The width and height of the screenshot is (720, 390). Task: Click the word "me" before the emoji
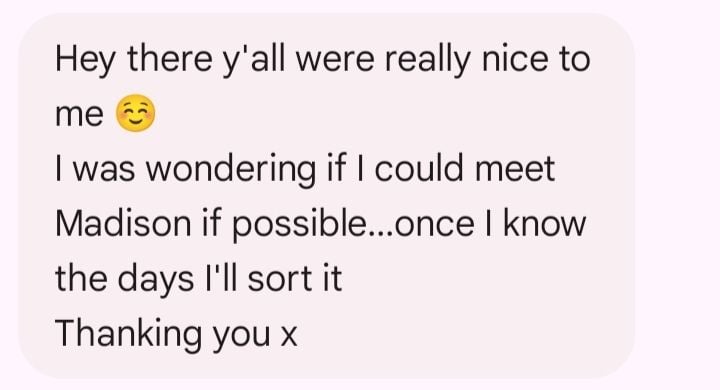click(x=79, y=115)
